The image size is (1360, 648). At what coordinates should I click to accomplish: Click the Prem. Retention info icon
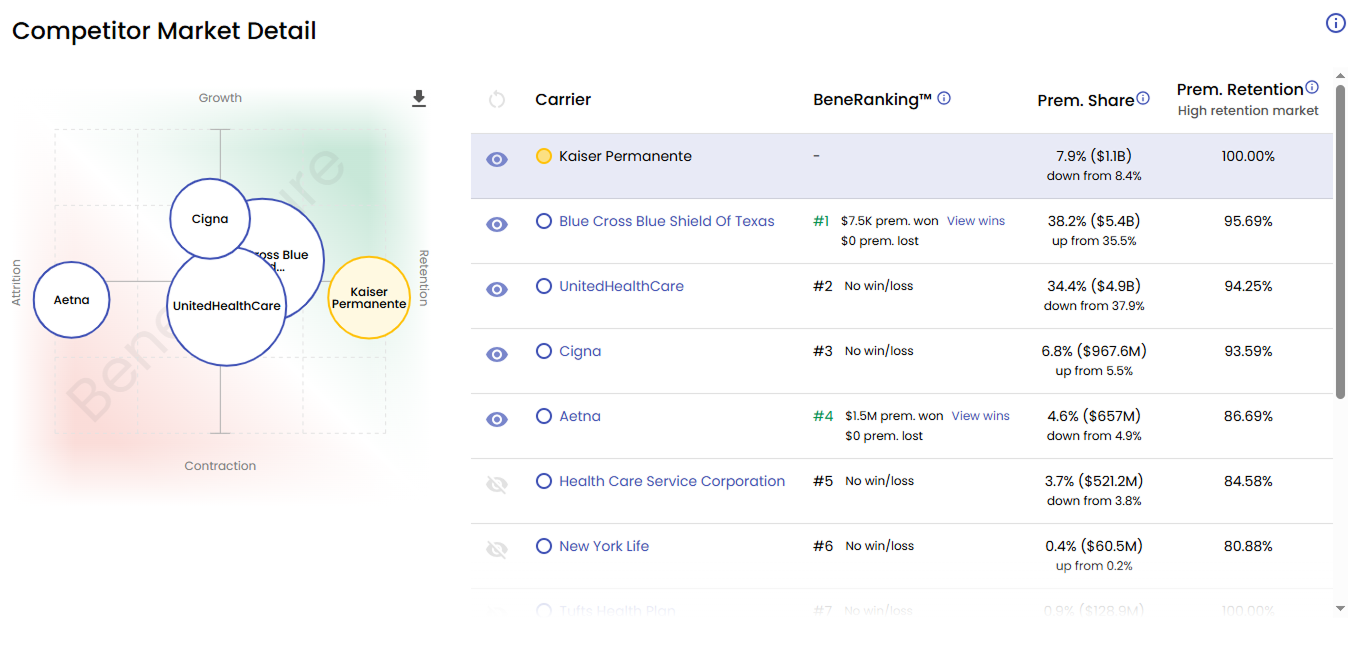click(1311, 85)
